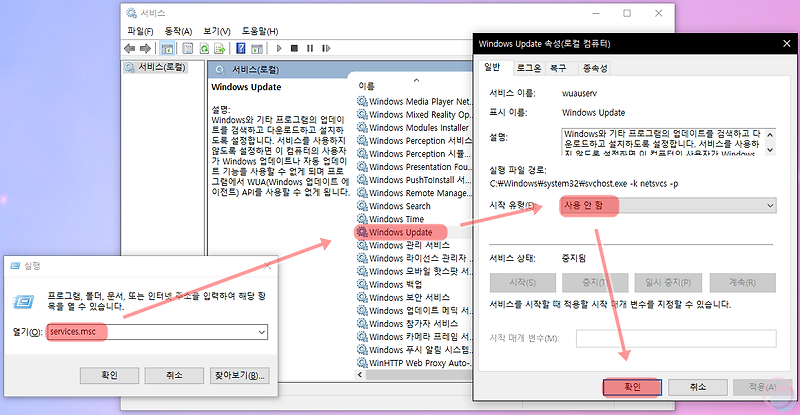Click the gear icon beside Windows Media Player Net

pyautogui.click(x=362, y=101)
